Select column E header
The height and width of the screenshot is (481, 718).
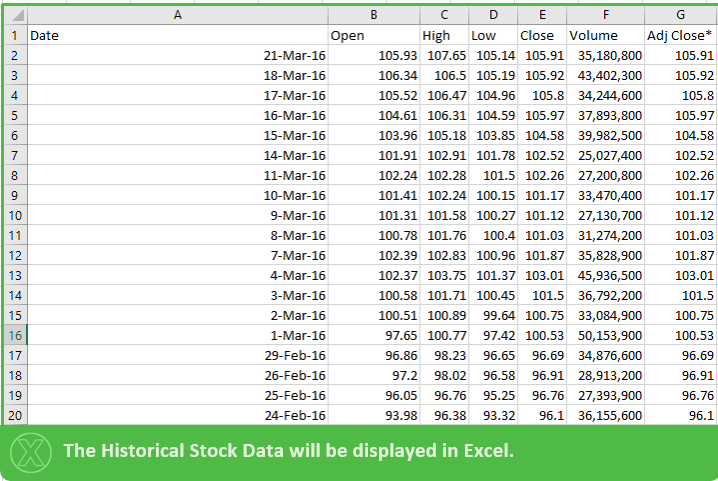point(542,15)
